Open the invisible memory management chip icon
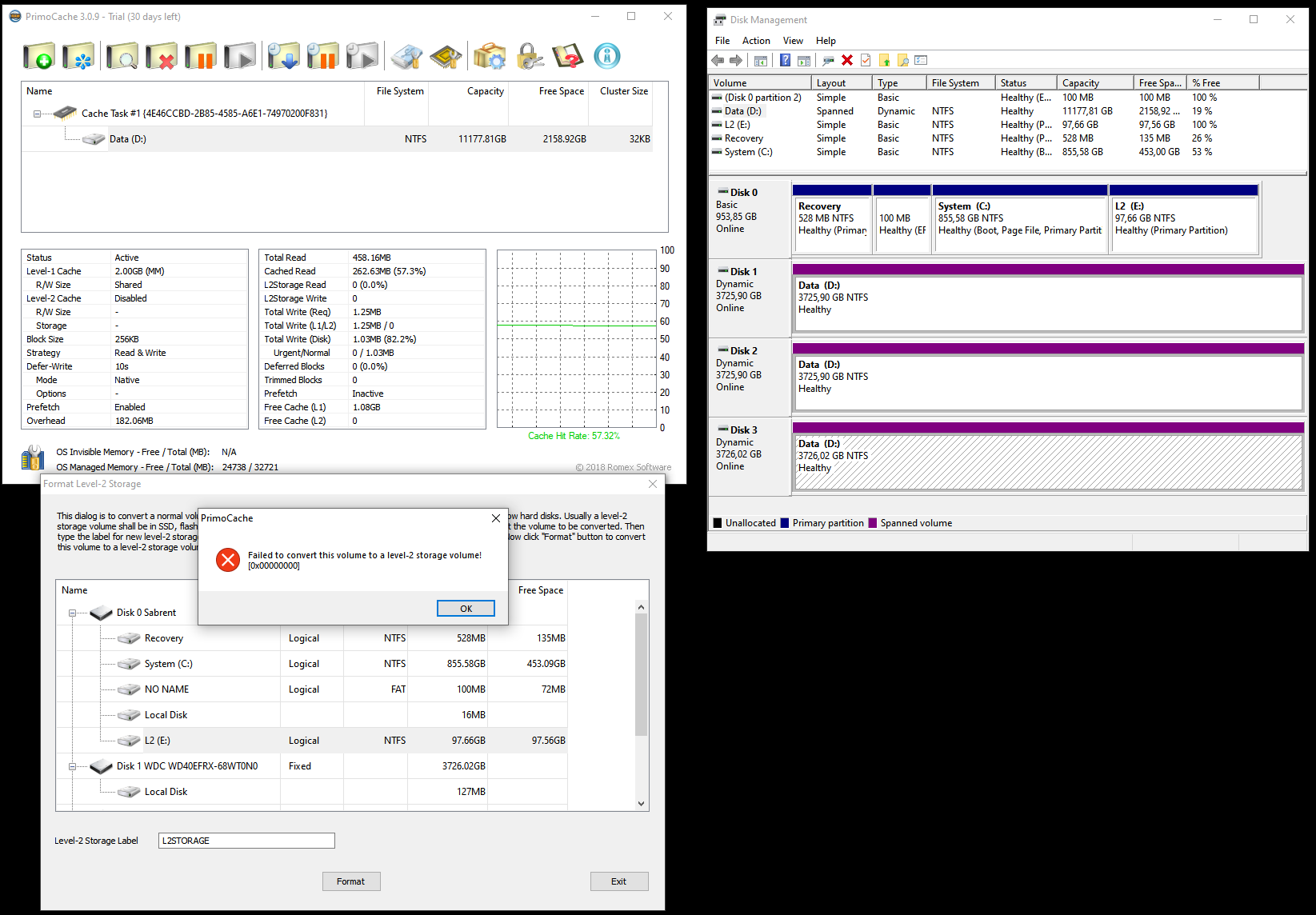 (446, 56)
